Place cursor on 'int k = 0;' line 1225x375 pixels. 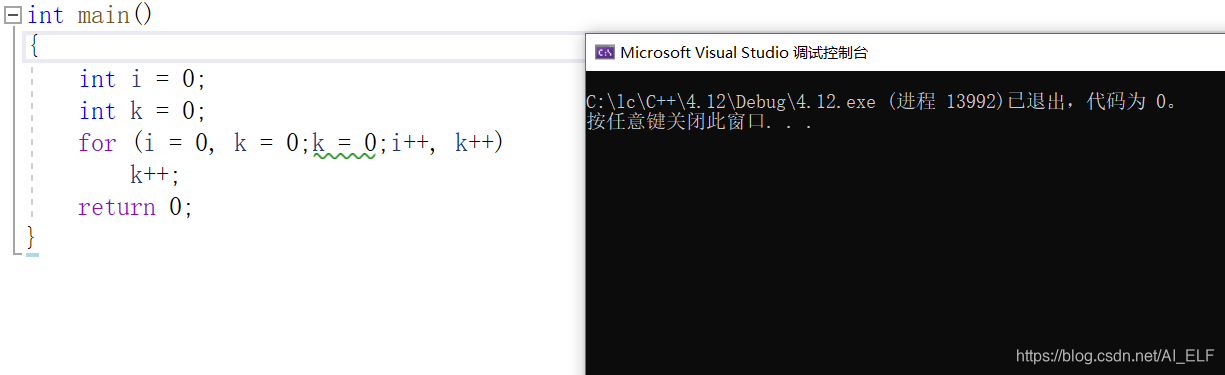(x=142, y=111)
